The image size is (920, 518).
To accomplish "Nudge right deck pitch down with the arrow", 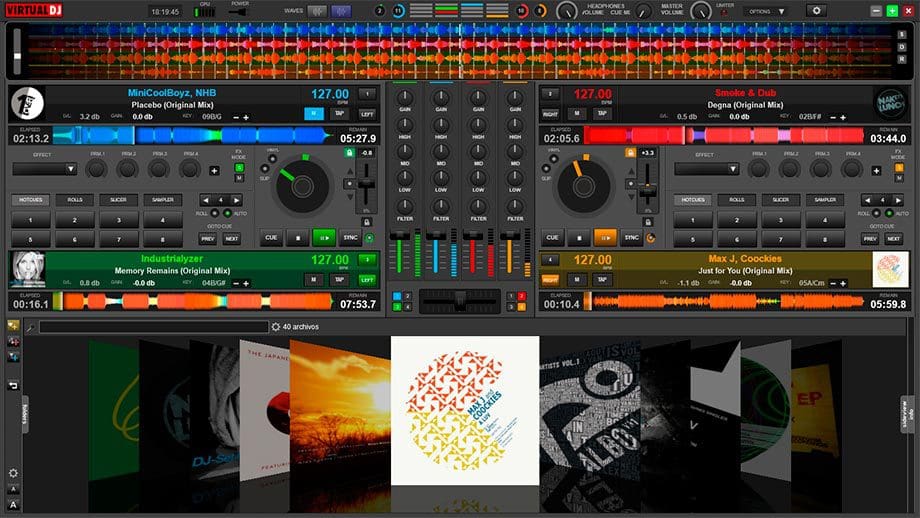I will 631,197.
